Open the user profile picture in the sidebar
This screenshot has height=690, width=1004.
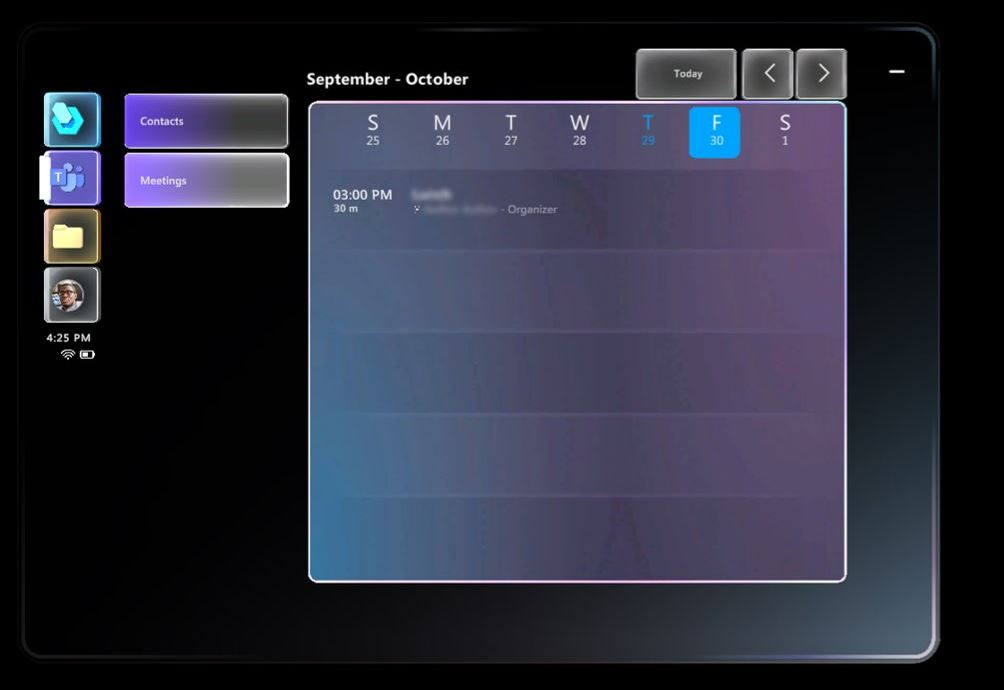(71, 295)
